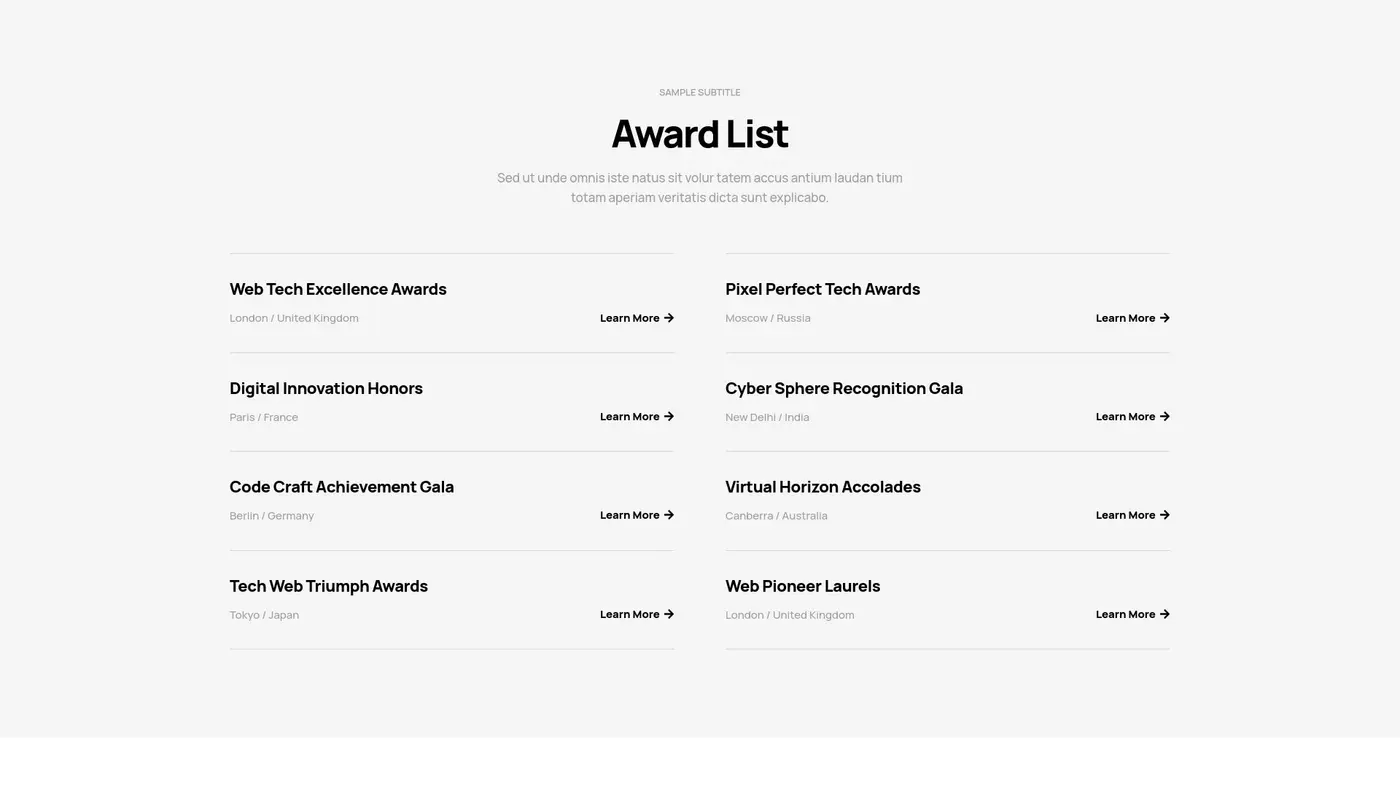This screenshot has height=788, width=1400.
Task: Open Learn More for Web Tech Excellence Awards
Action: click(630, 318)
